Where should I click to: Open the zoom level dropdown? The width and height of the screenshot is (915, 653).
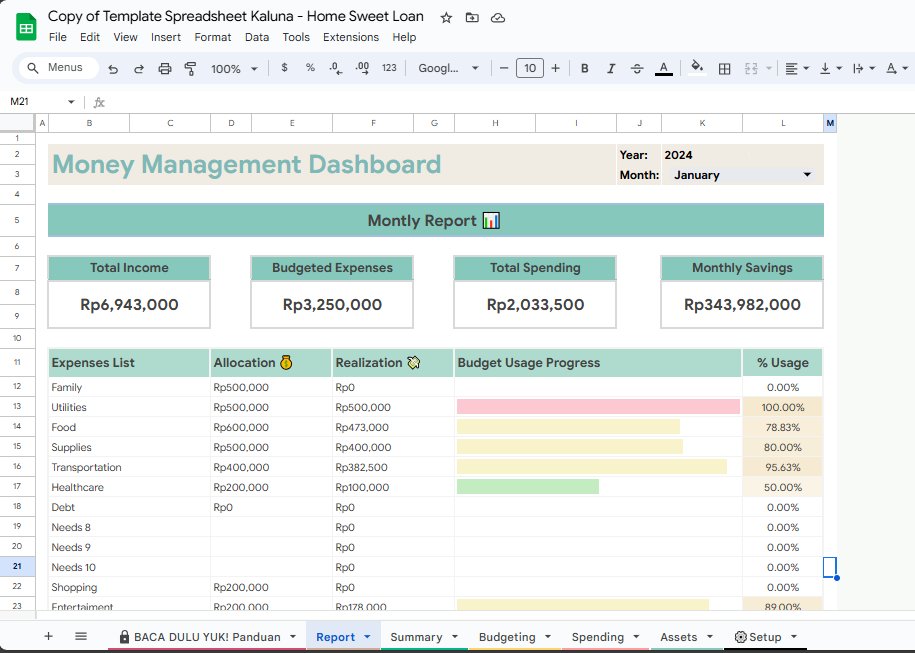coord(234,68)
